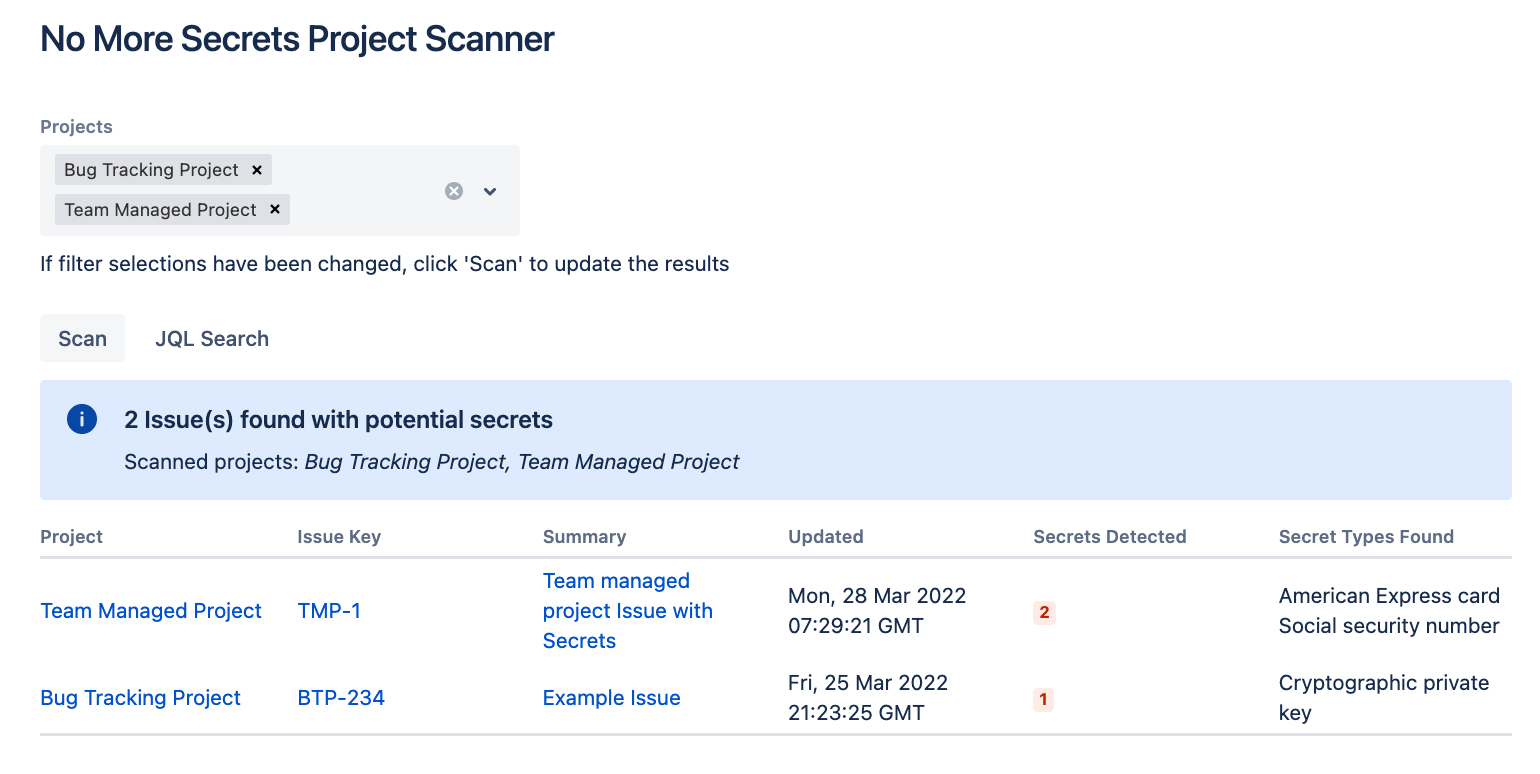Open the Bug Tracking Project link

(x=140, y=698)
